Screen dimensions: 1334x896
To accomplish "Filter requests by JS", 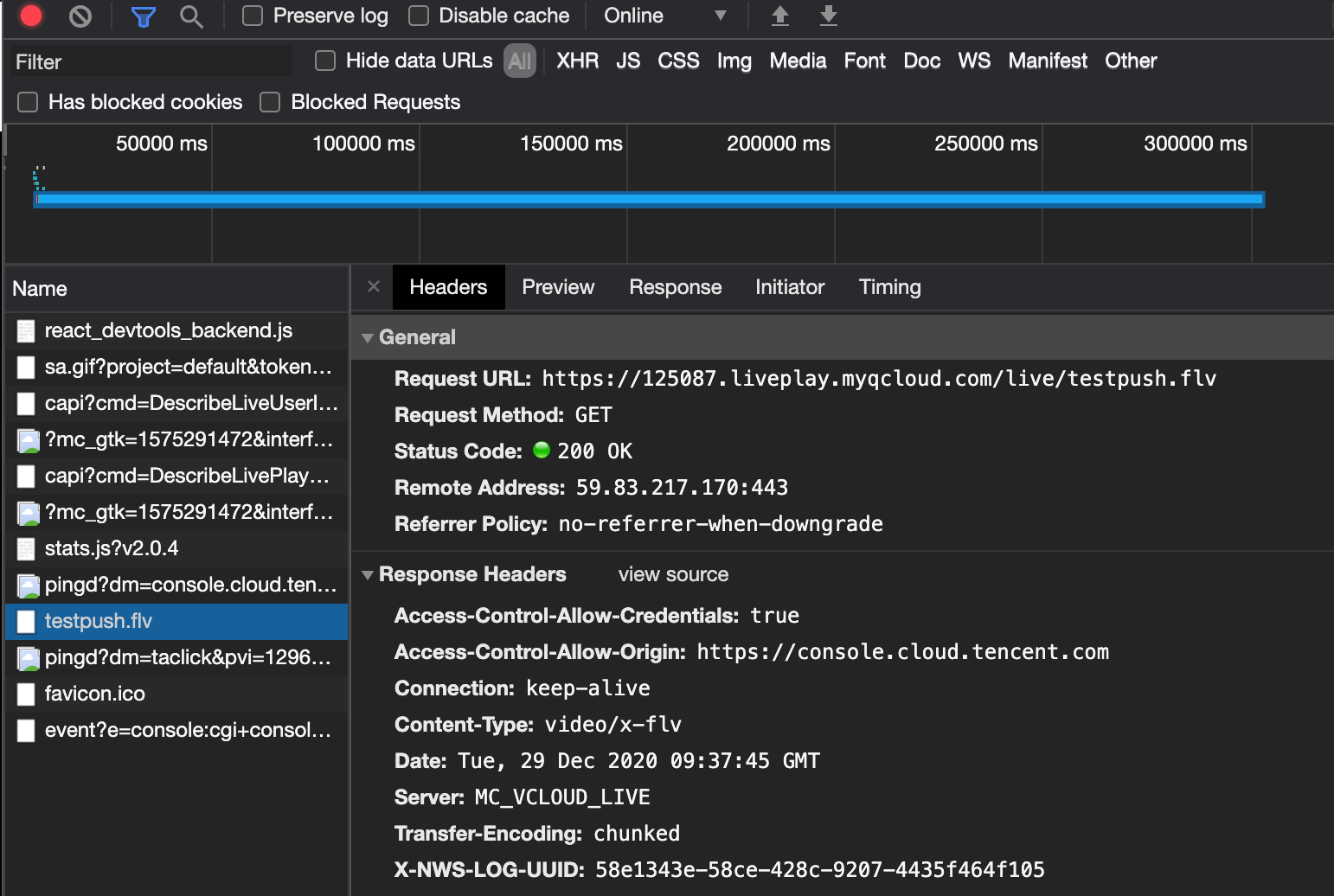I will coord(628,61).
